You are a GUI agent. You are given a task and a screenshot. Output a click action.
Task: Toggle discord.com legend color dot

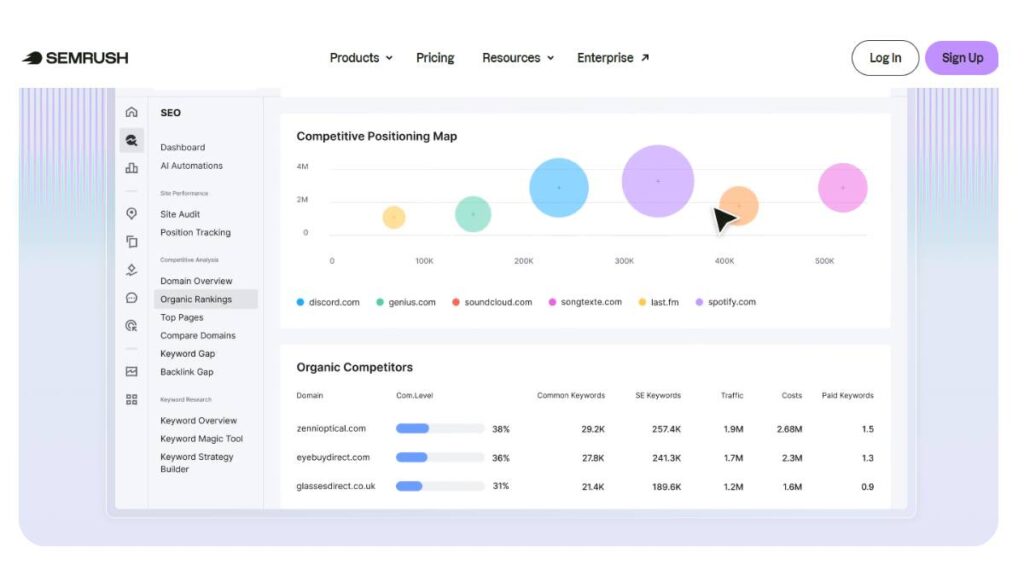(x=300, y=302)
